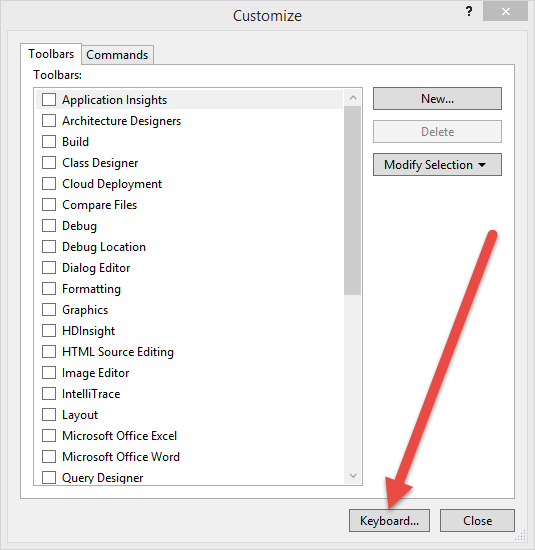The image size is (535, 550).
Task: Close the Customize dialog window
Action: [506, 12]
